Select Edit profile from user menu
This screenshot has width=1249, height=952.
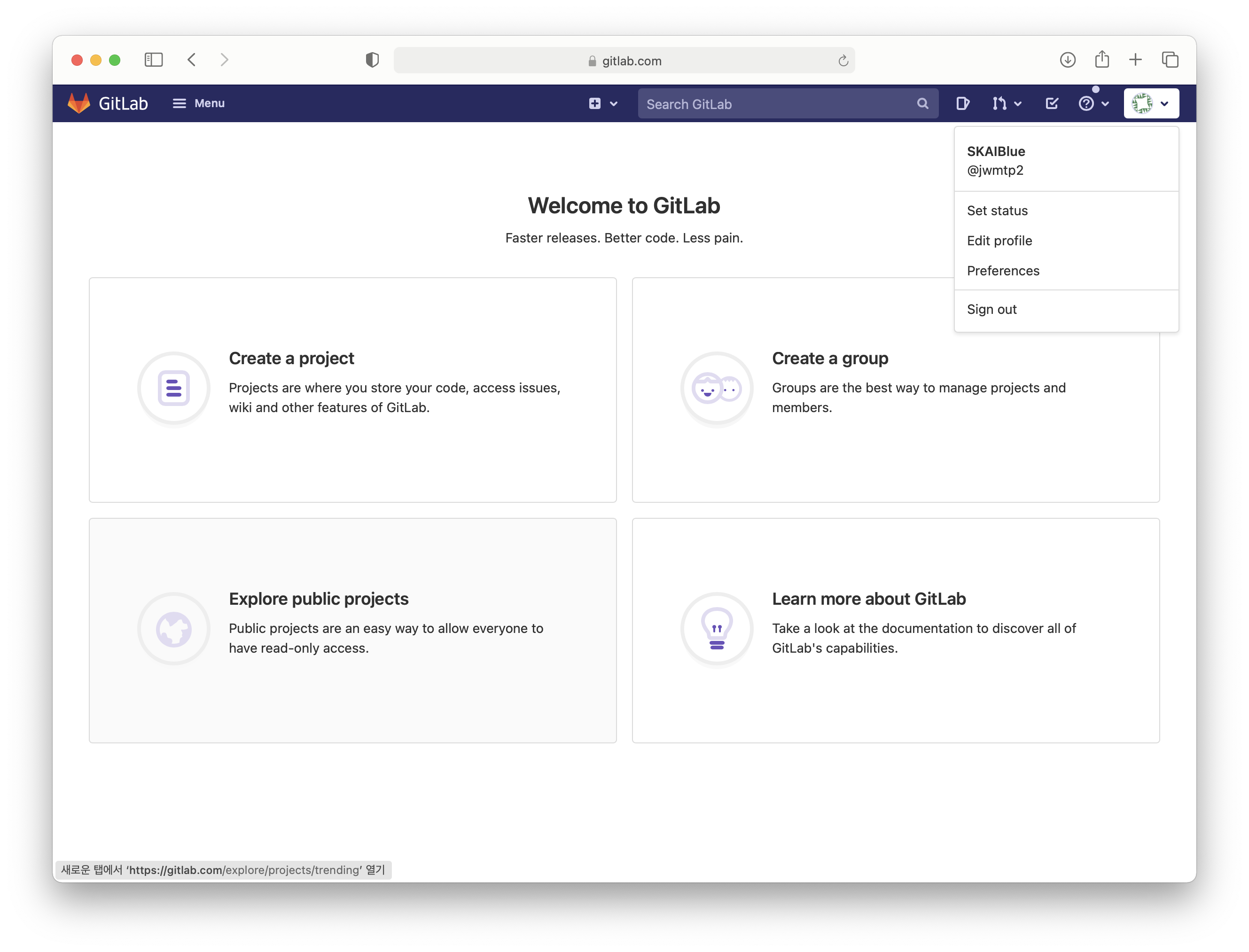tap(999, 240)
